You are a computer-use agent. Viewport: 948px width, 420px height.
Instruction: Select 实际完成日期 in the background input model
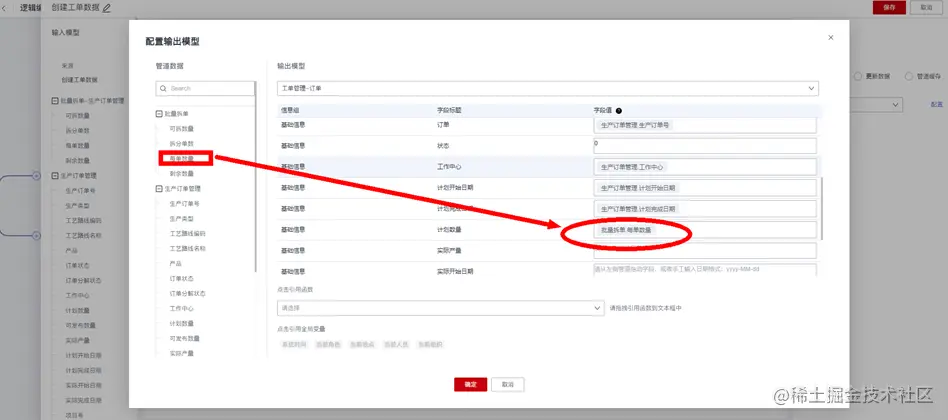[83, 400]
